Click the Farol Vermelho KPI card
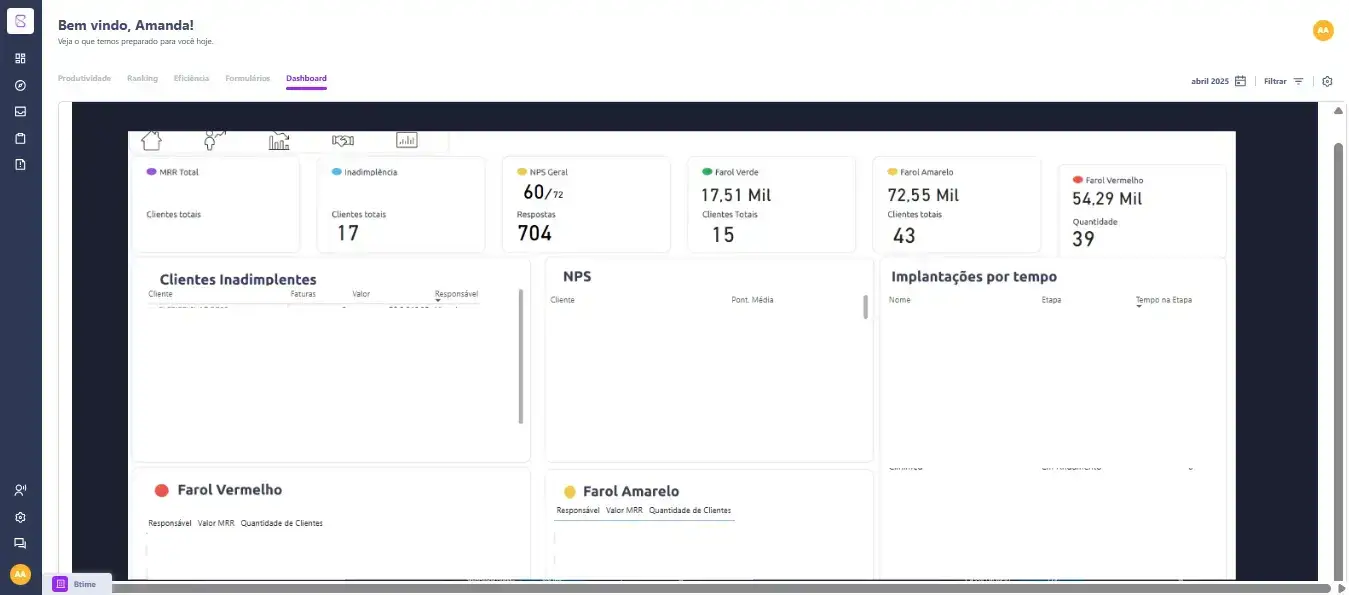Image resolution: width=1349 pixels, height=595 pixels. coord(1142,211)
